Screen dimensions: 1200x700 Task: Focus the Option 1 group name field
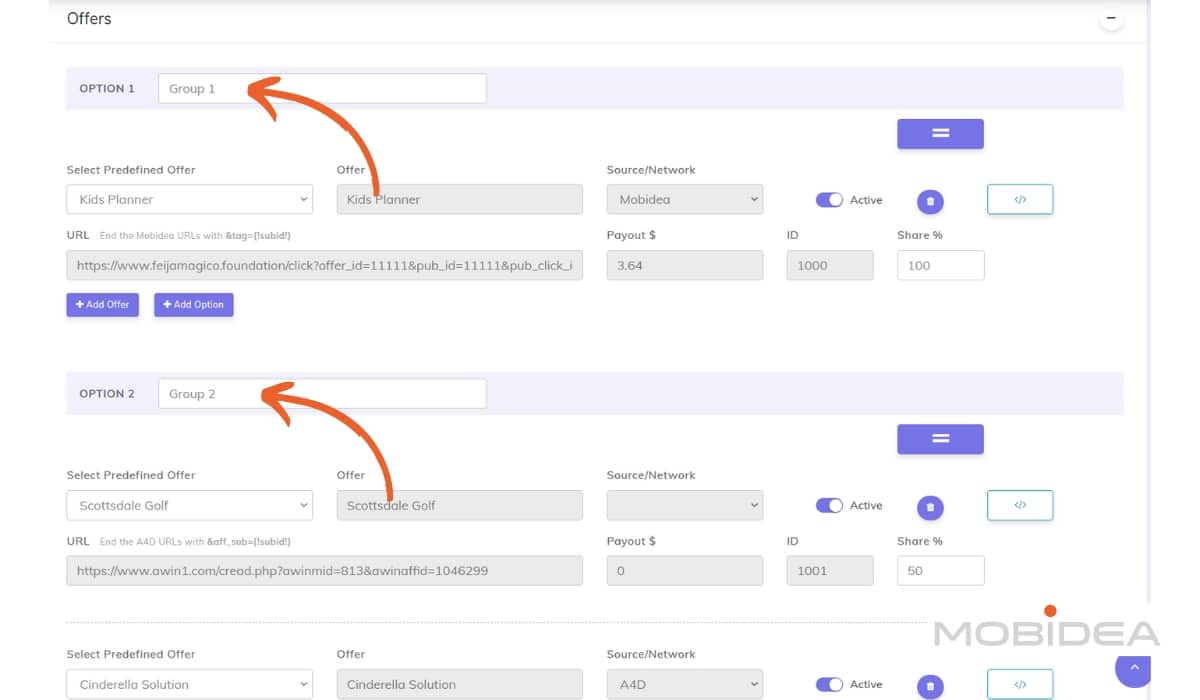coord(322,88)
